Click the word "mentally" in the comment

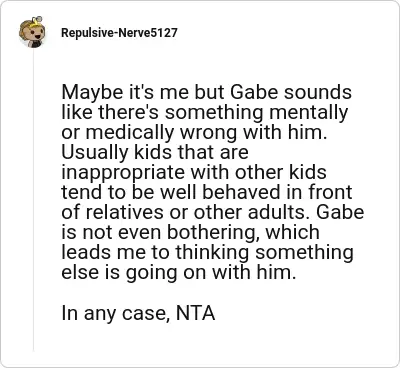pyautogui.click(x=308, y=113)
